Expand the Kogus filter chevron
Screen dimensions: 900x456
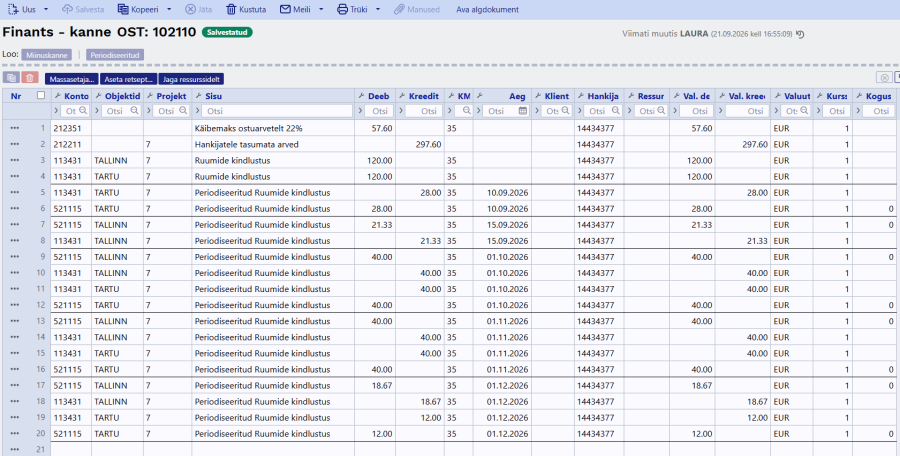click(x=859, y=111)
